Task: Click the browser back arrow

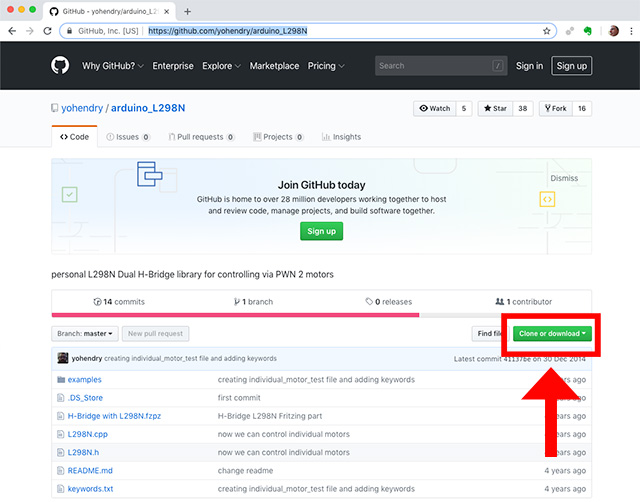Action: (x=11, y=31)
